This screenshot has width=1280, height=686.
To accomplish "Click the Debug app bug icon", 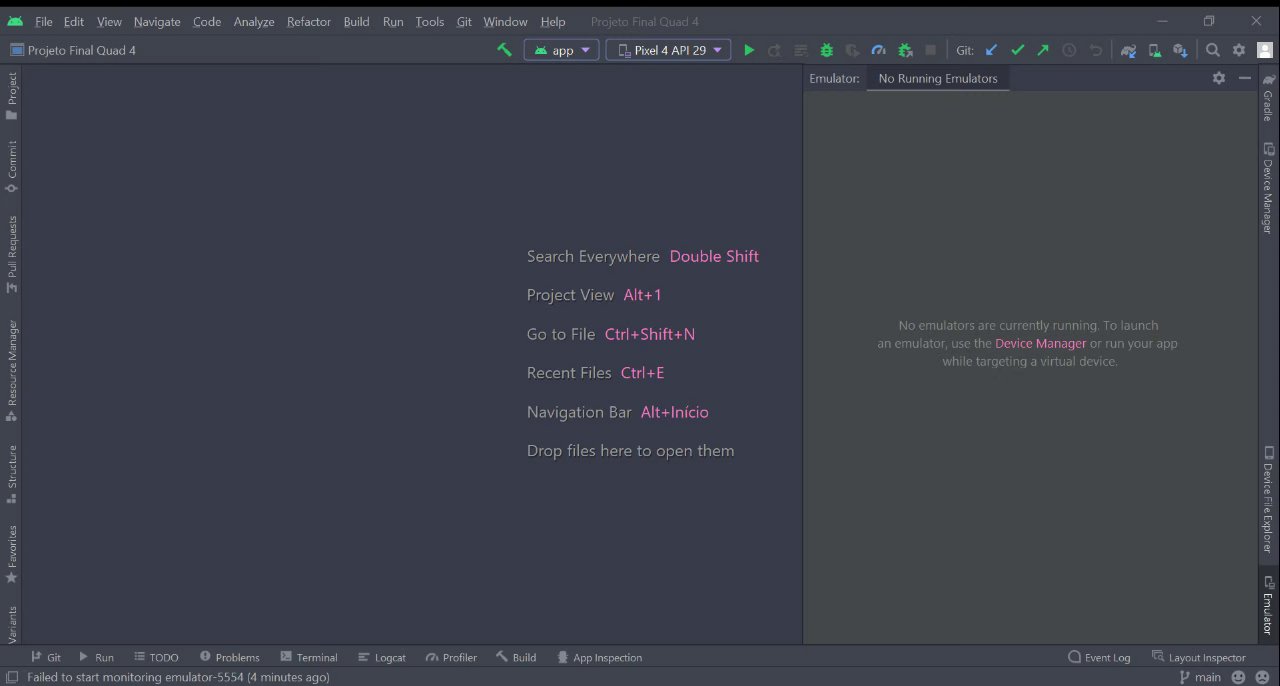I will [826, 50].
